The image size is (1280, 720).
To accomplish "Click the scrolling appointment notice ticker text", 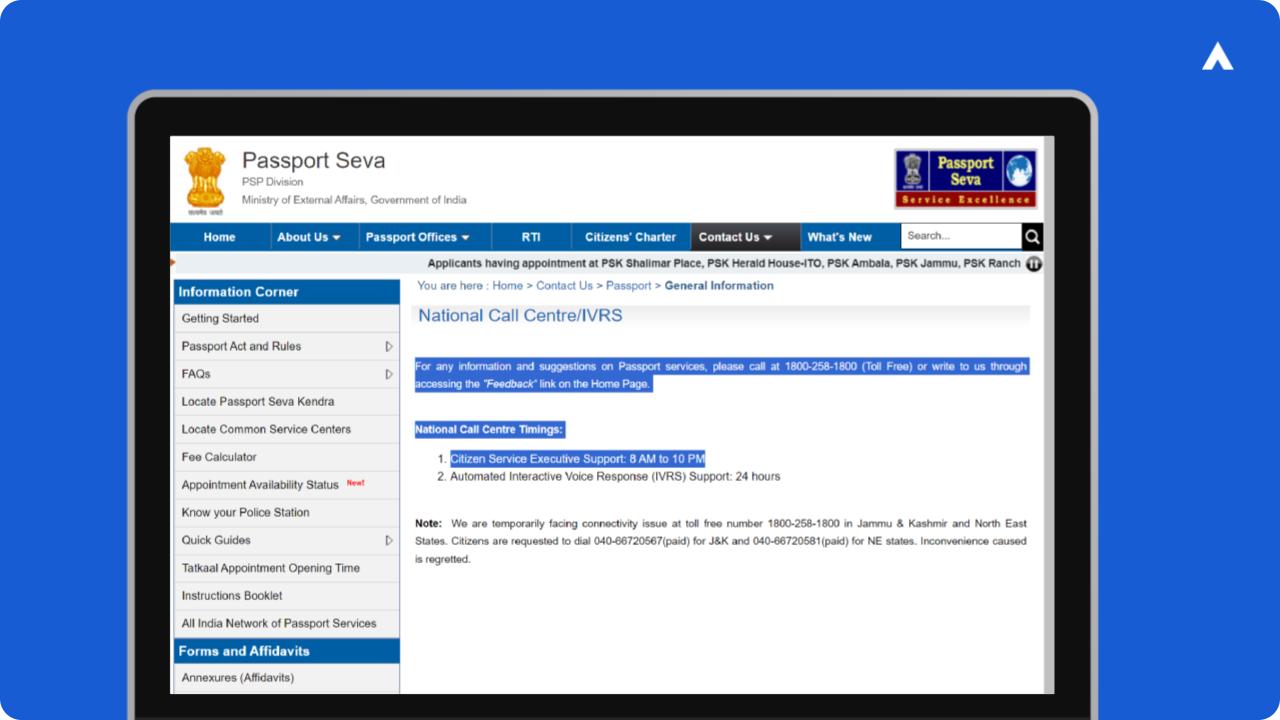I will (x=724, y=264).
